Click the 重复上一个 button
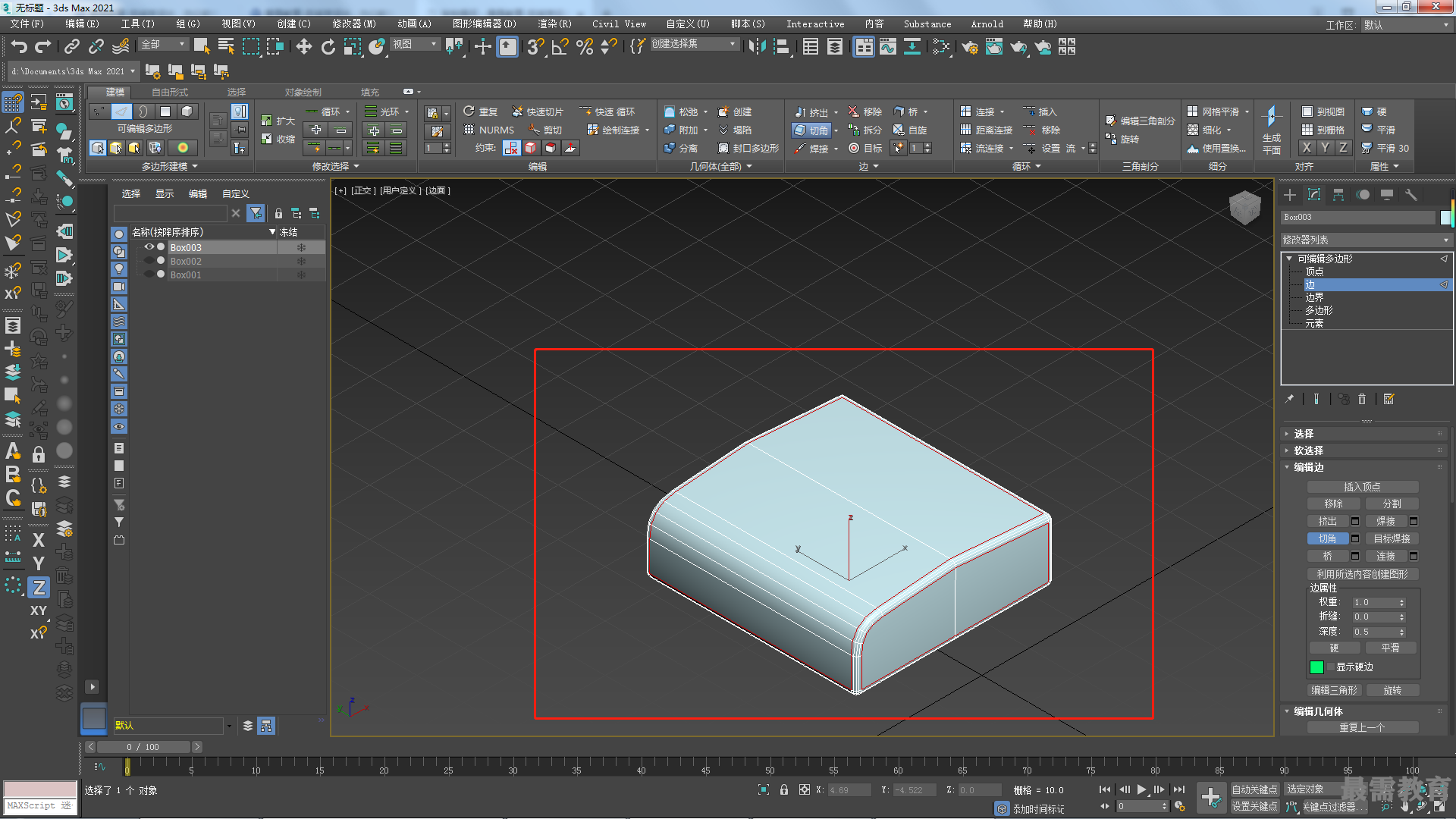This screenshot has width=1456, height=819. pos(1363,727)
